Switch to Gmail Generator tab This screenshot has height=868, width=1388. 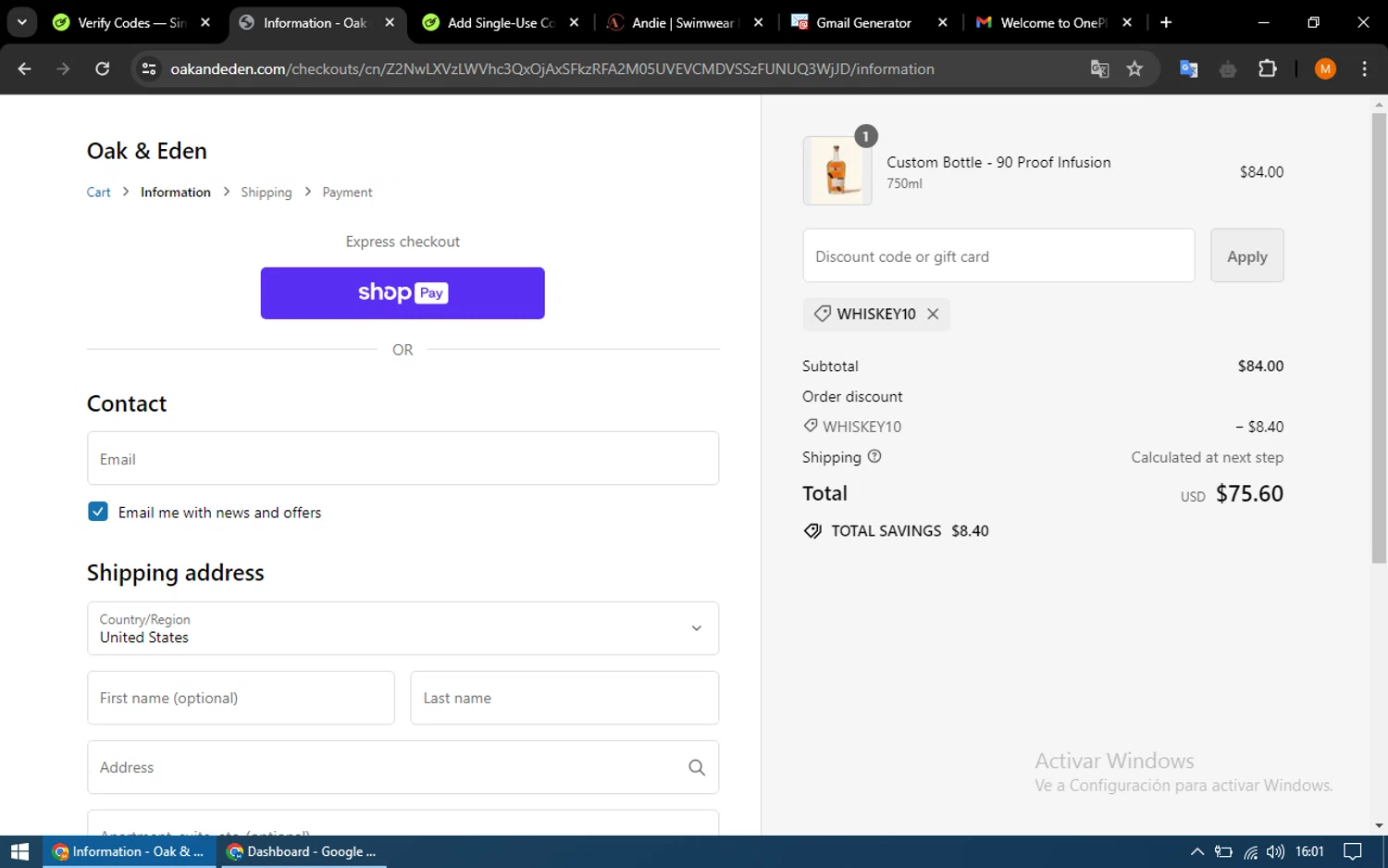[863, 22]
